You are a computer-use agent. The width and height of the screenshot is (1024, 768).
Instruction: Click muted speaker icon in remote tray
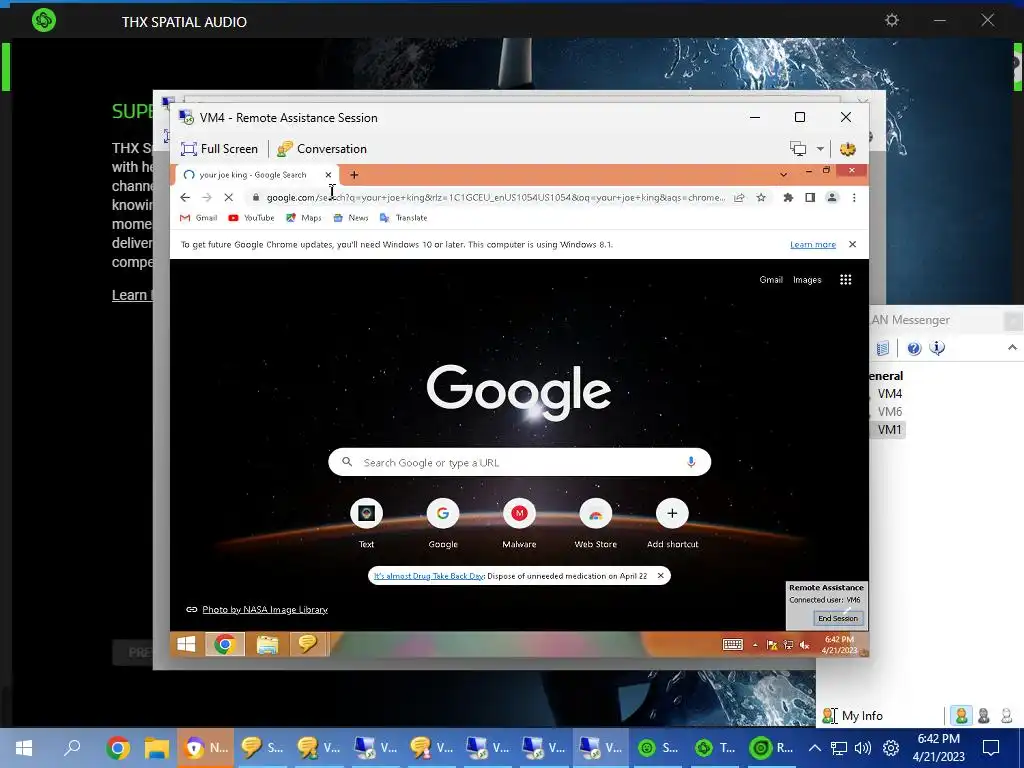805,645
